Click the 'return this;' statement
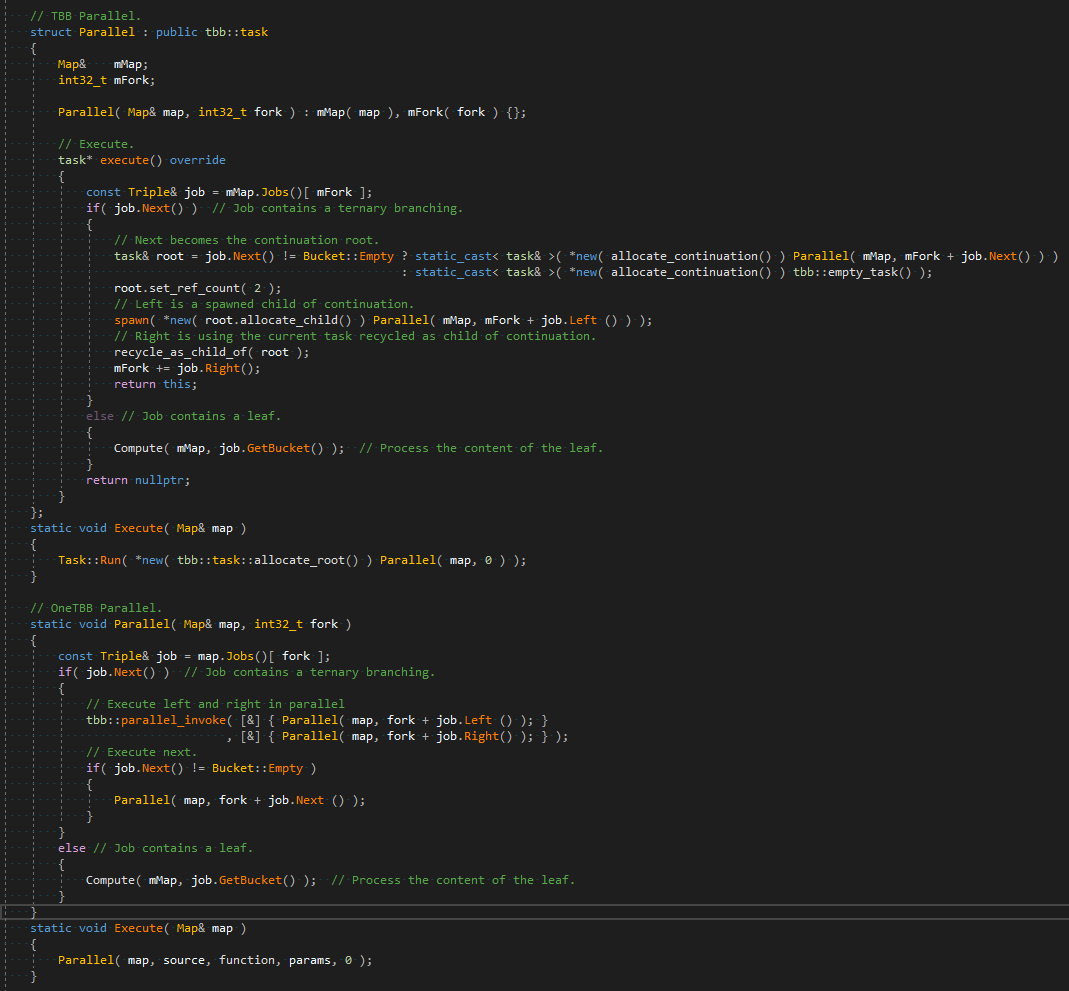This screenshot has height=991, width=1069. coord(155,384)
